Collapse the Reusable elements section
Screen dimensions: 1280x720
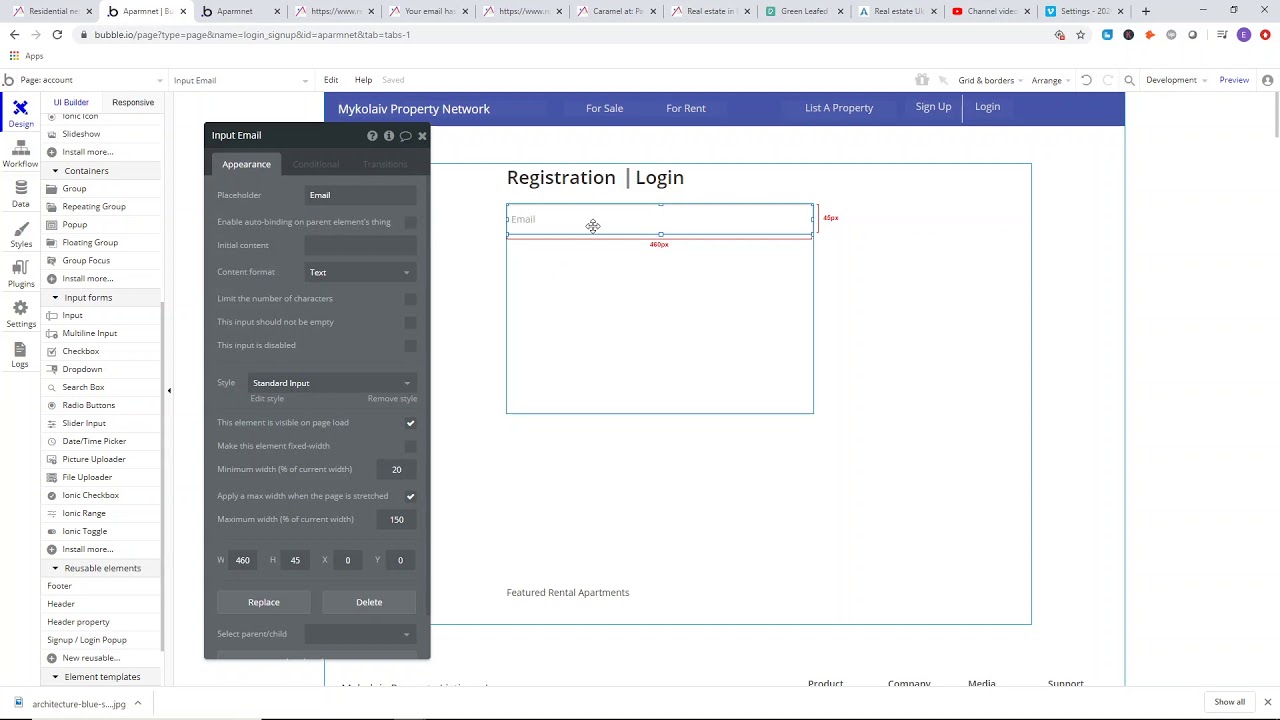pyautogui.click(x=55, y=568)
